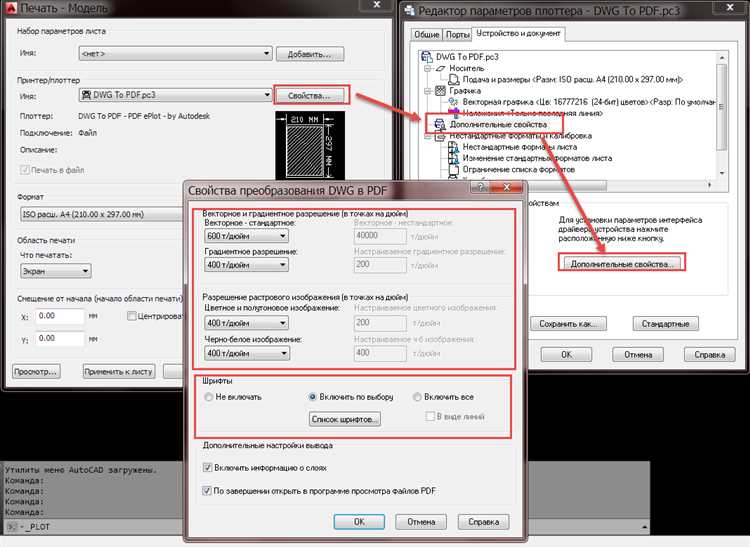This screenshot has width=750, height=547.
Task: Click Дополнительные свойства... button in plotter editor
Action: 621,264
